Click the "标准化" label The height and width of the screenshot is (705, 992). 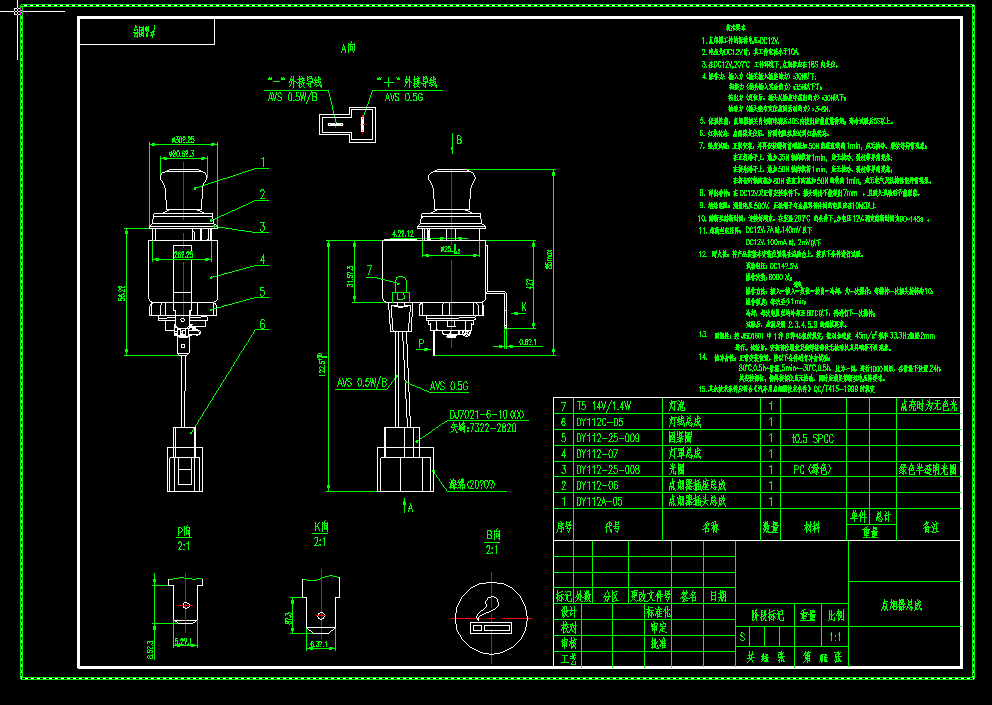(x=659, y=612)
